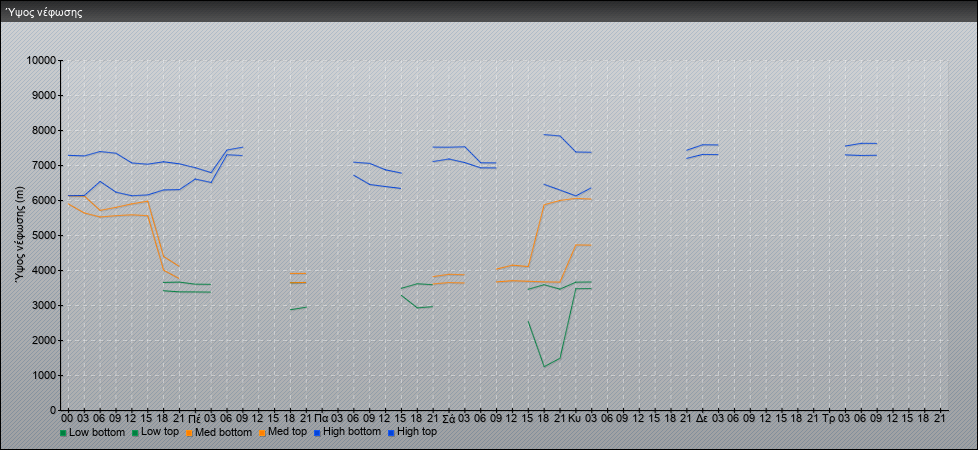Screen dimensions: 978x450
Task: Select the 'Med top' legend label
Action: click(288, 432)
